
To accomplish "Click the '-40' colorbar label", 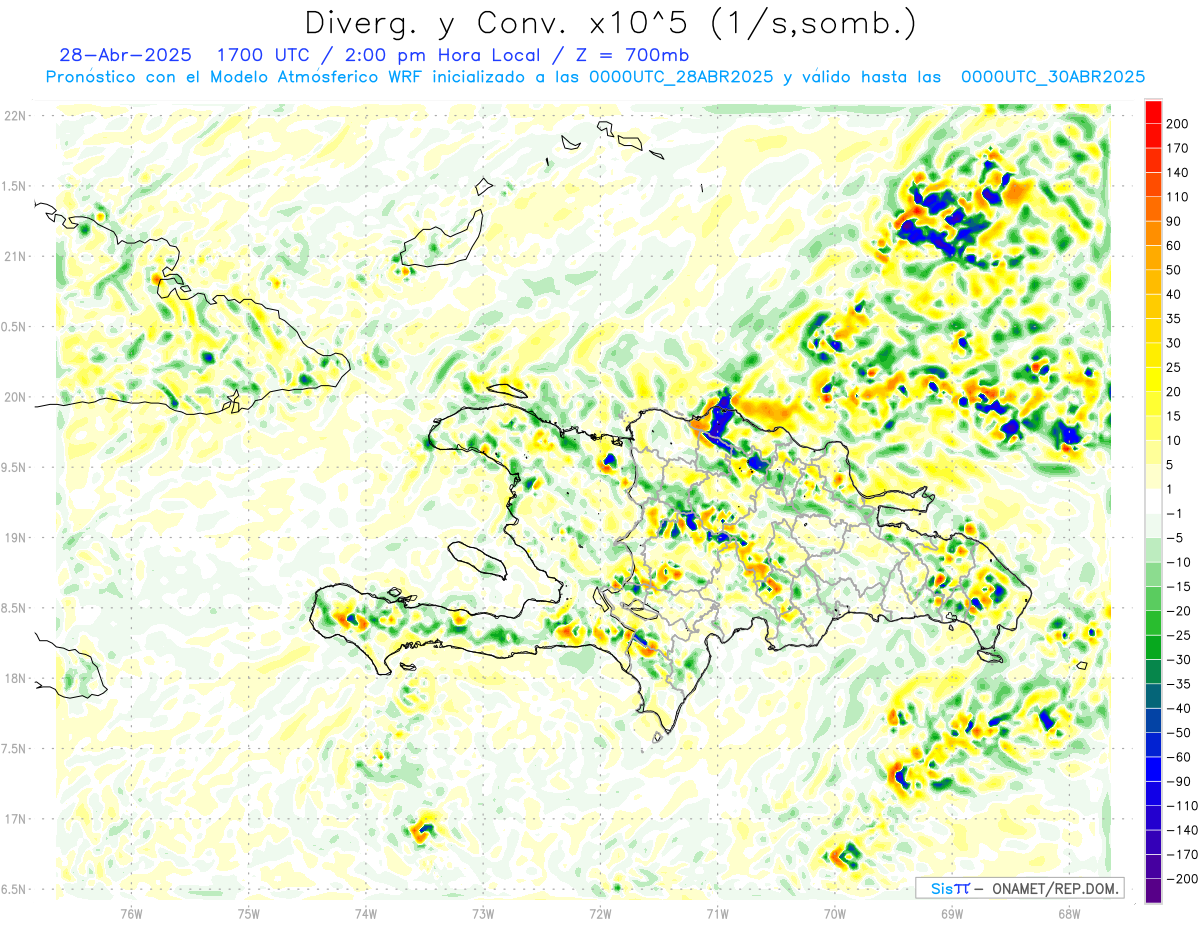I will (1177, 708).
